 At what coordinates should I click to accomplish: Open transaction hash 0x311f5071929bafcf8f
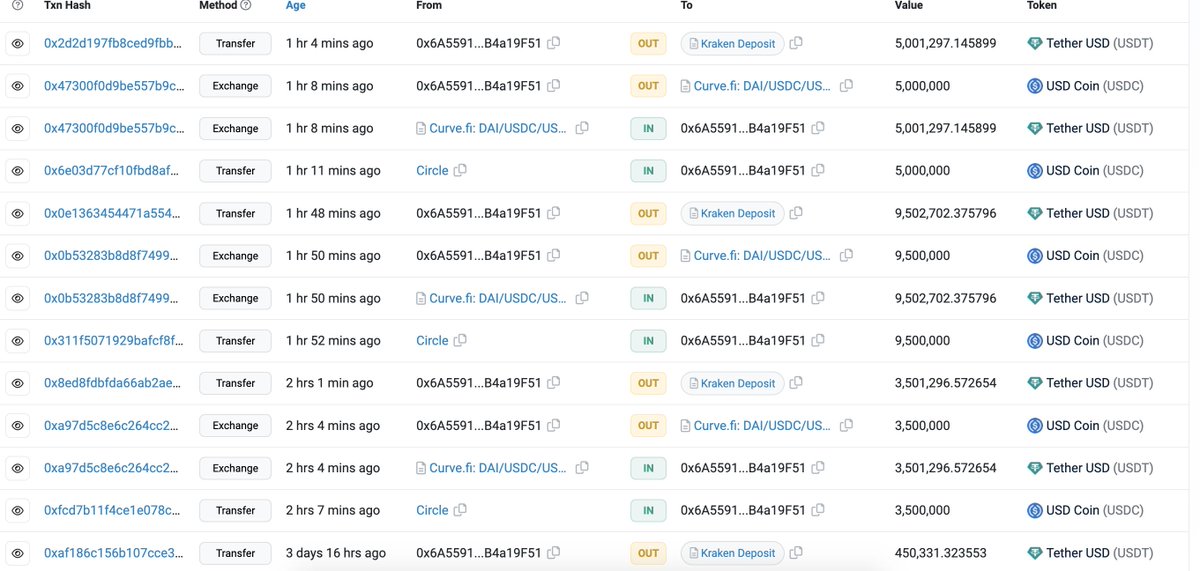point(114,341)
